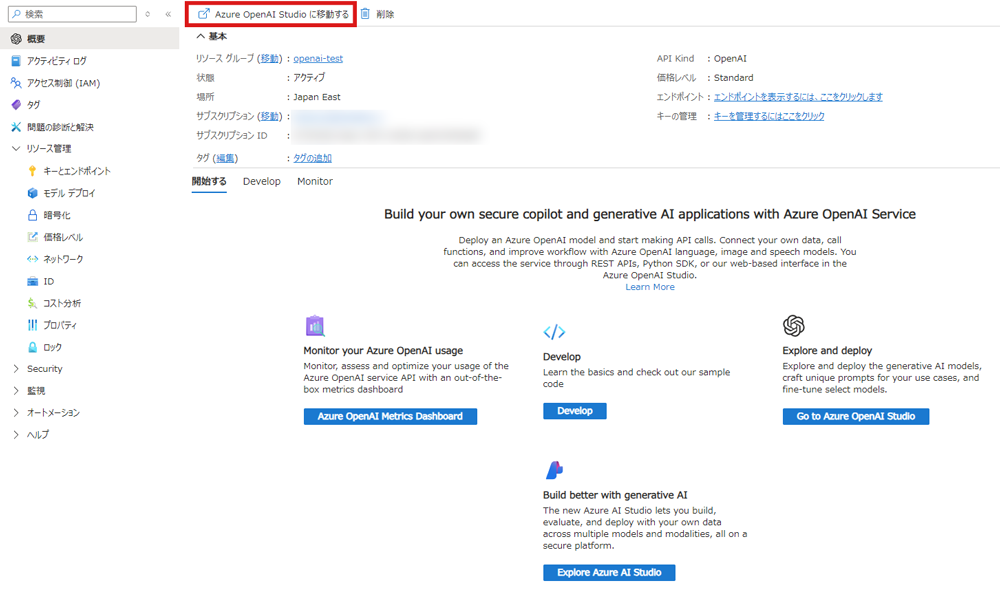Image resolution: width=1000 pixels, height=602 pixels.
Task: Click the search magnifier icon
Action: [x=17, y=14]
